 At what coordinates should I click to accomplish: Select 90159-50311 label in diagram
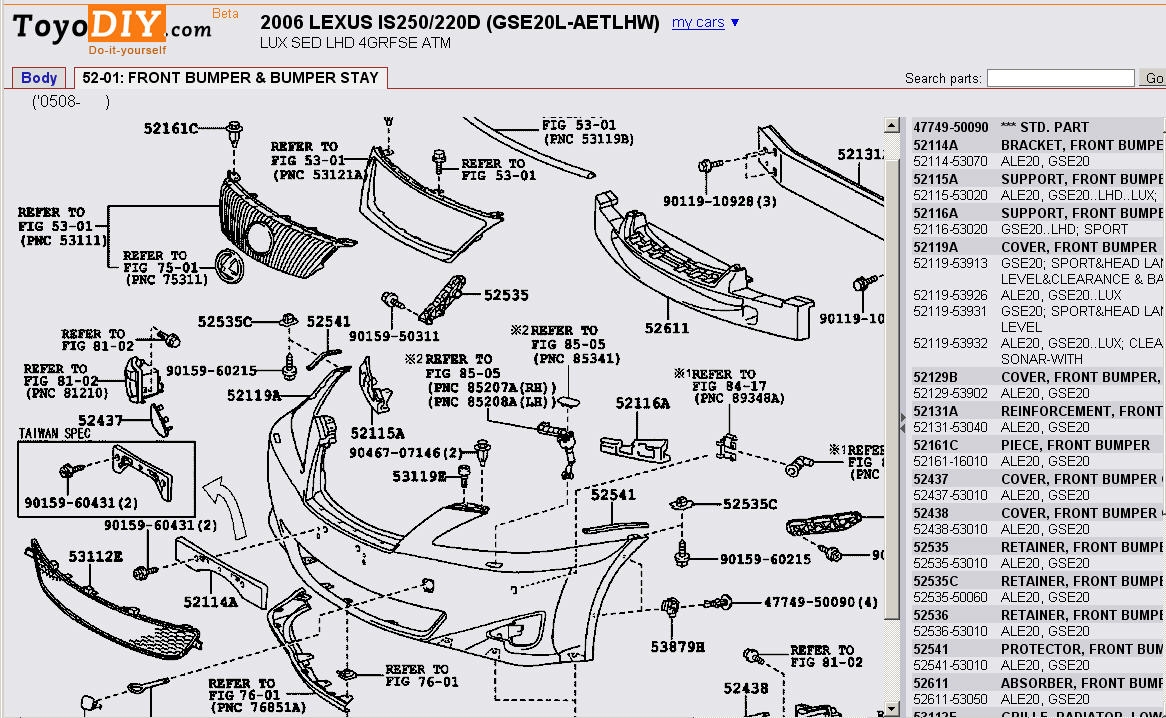(394, 336)
